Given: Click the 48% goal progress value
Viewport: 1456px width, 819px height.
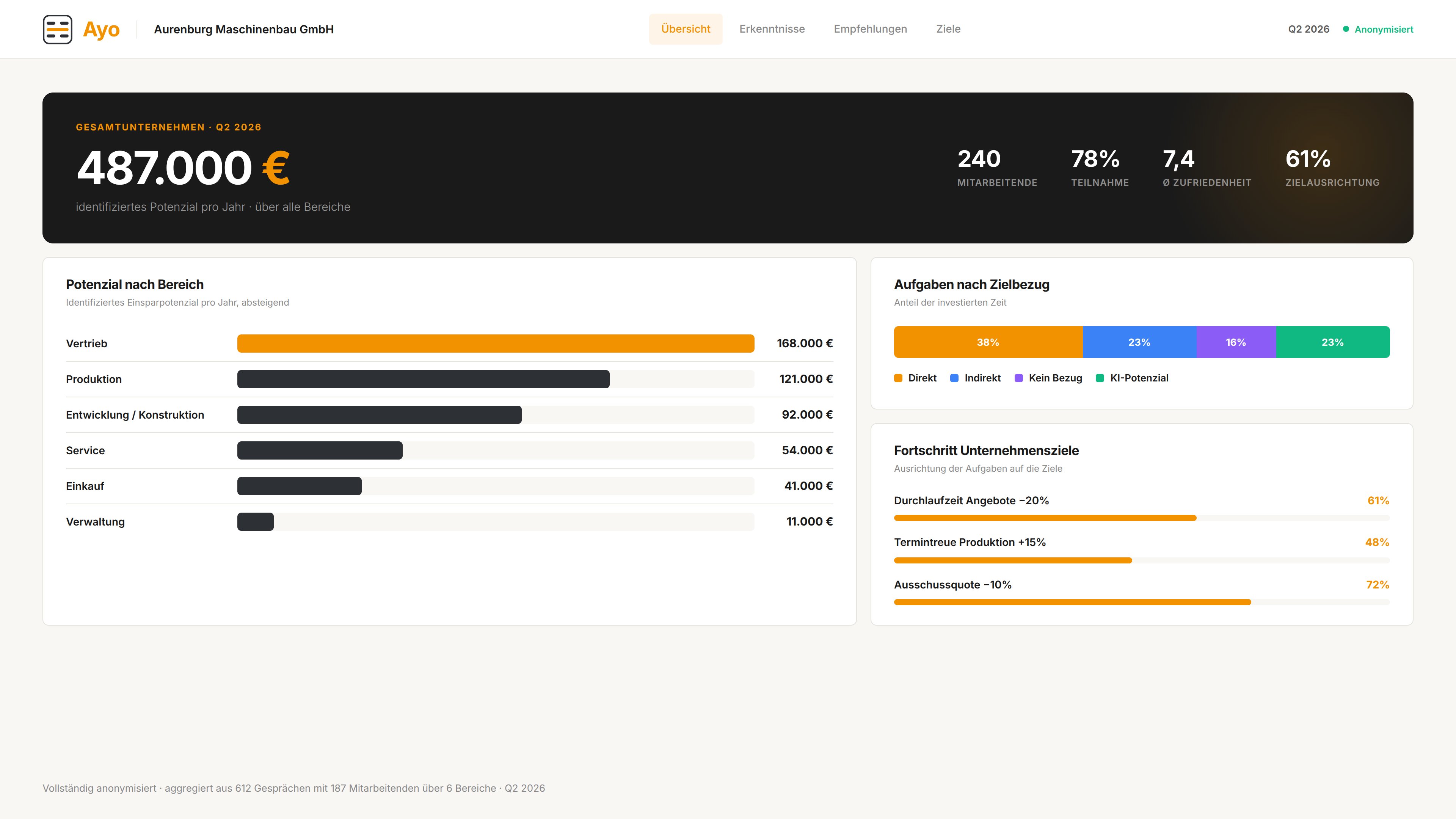Looking at the screenshot, I should point(1377,542).
